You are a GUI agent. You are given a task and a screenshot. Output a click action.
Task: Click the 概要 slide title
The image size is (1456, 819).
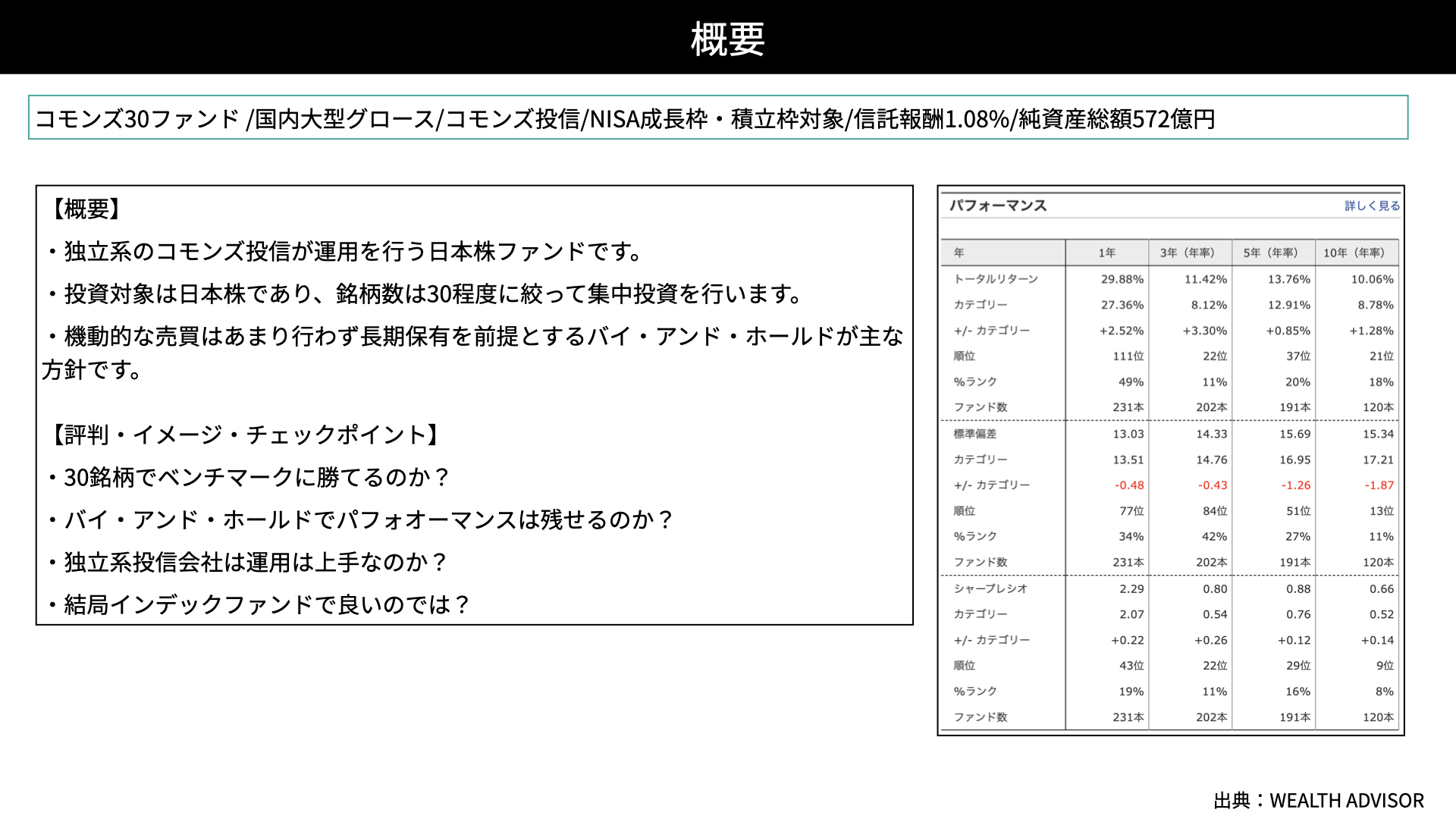tap(728, 39)
